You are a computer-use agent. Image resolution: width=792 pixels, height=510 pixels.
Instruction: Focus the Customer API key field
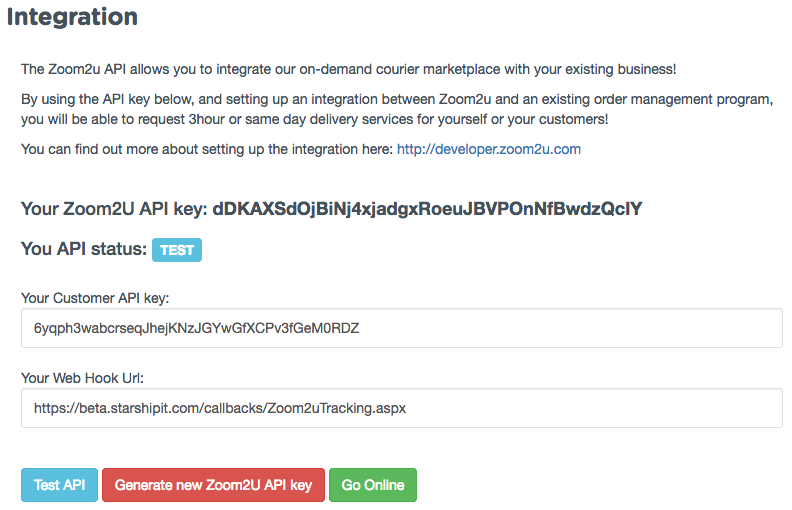tap(402, 328)
